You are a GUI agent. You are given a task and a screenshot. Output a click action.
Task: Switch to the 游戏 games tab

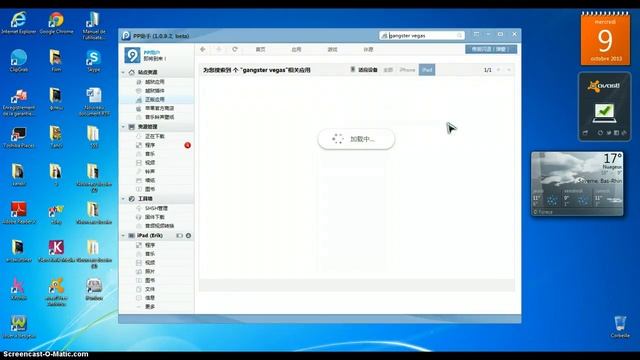point(332,49)
